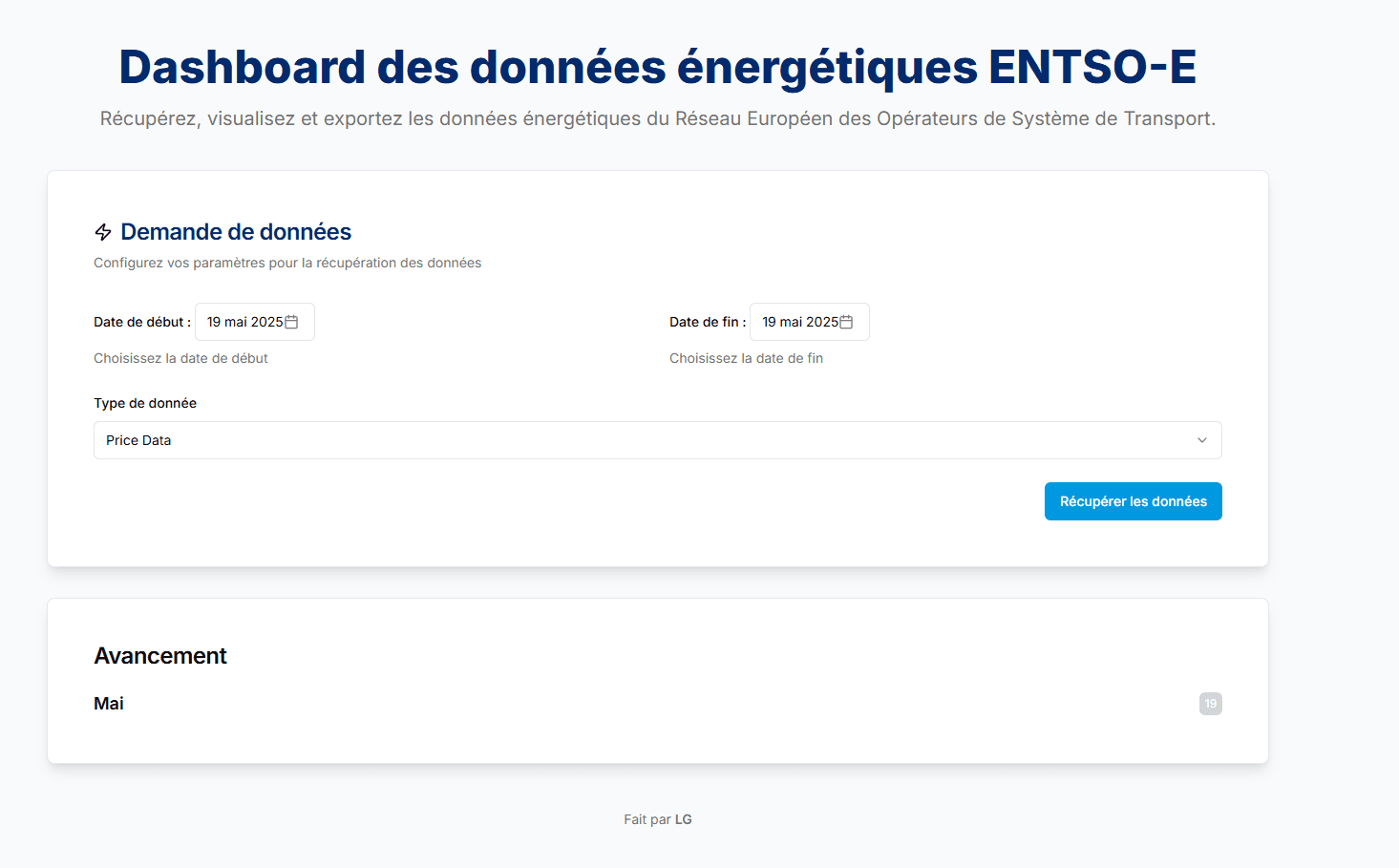Click the start date field showing 19 mai 2025
The width and height of the screenshot is (1399, 868).
pyautogui.click(x=246, y=321)
